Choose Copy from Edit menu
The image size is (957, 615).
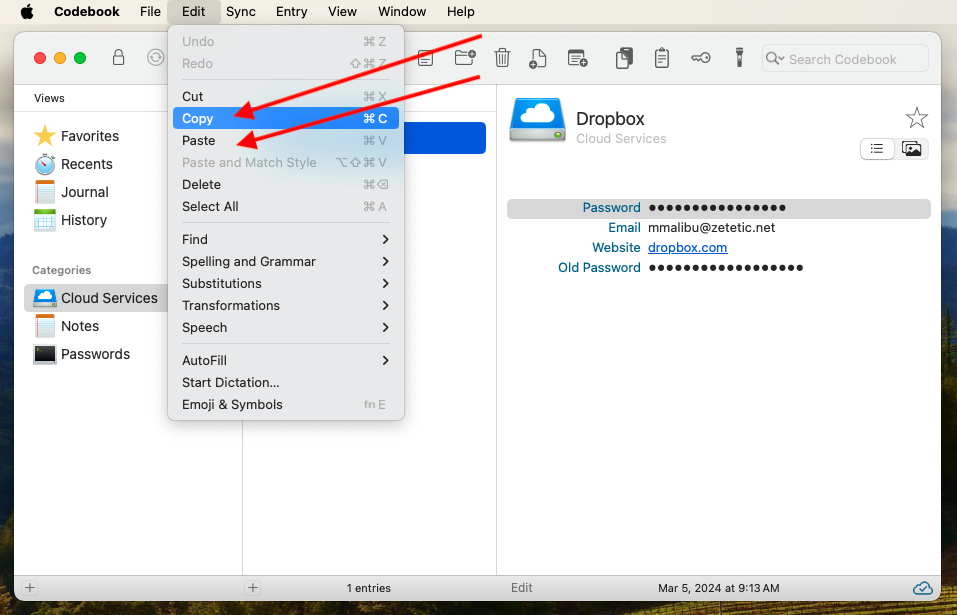click(x=286, y=118)
